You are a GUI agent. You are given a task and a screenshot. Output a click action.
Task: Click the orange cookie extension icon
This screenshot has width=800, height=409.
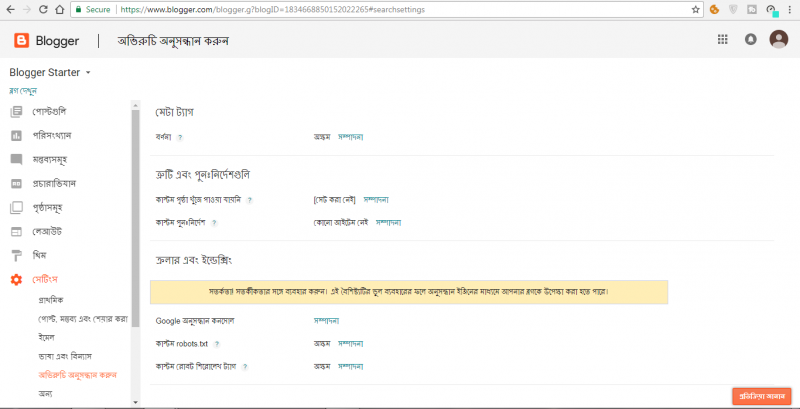pyautogui.click(x=714, y=9)
